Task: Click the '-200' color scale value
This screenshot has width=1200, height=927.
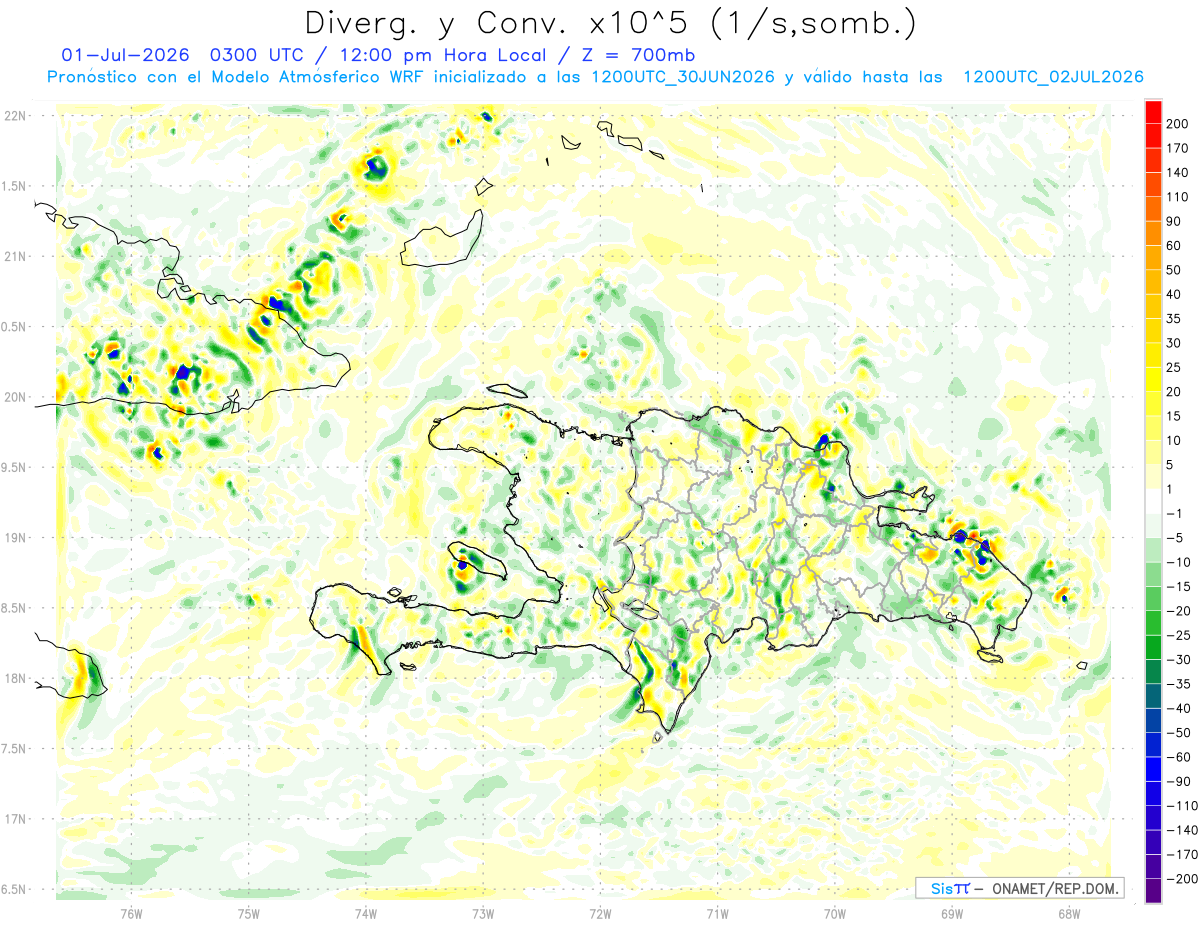Action: pyautogui.click(x=1183, y=878)
